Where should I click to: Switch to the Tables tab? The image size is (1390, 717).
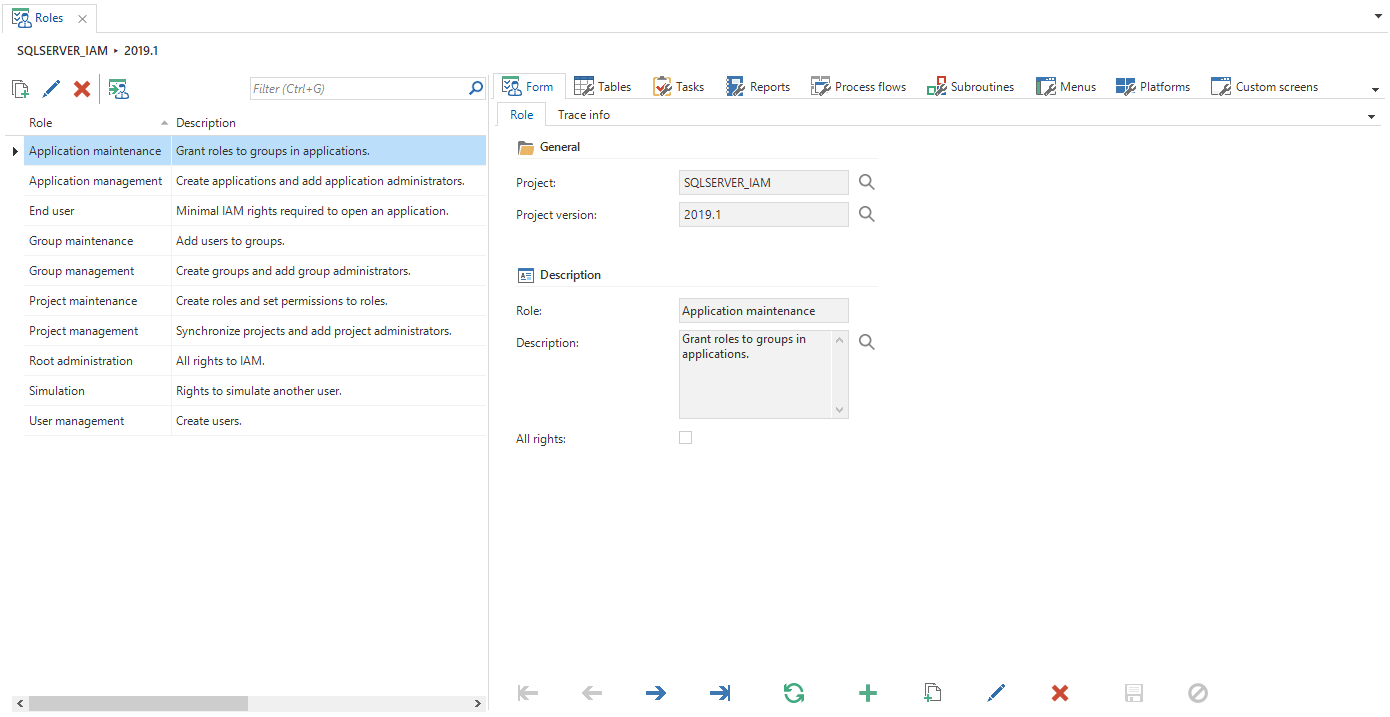[602, 87]
